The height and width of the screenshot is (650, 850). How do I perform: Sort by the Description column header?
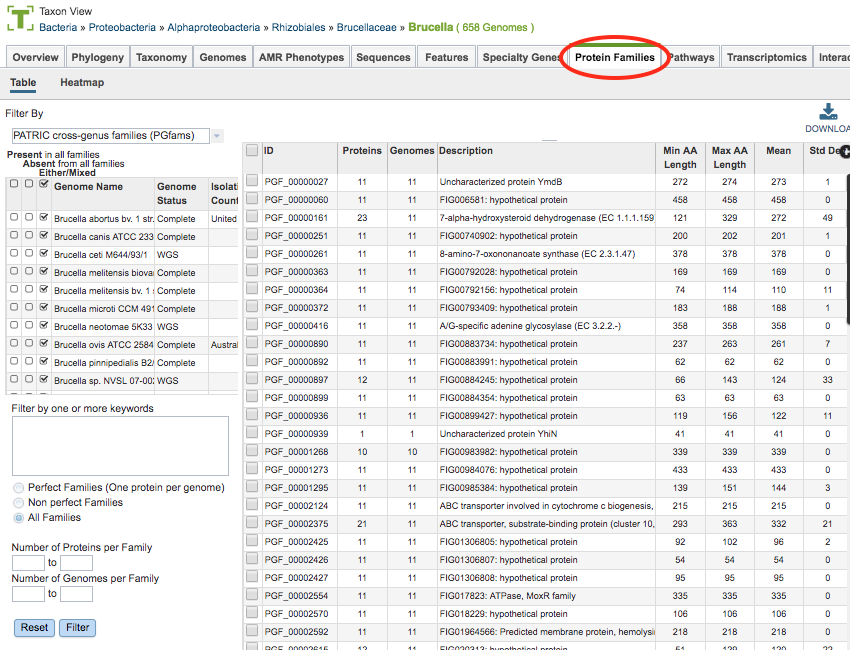546,158
